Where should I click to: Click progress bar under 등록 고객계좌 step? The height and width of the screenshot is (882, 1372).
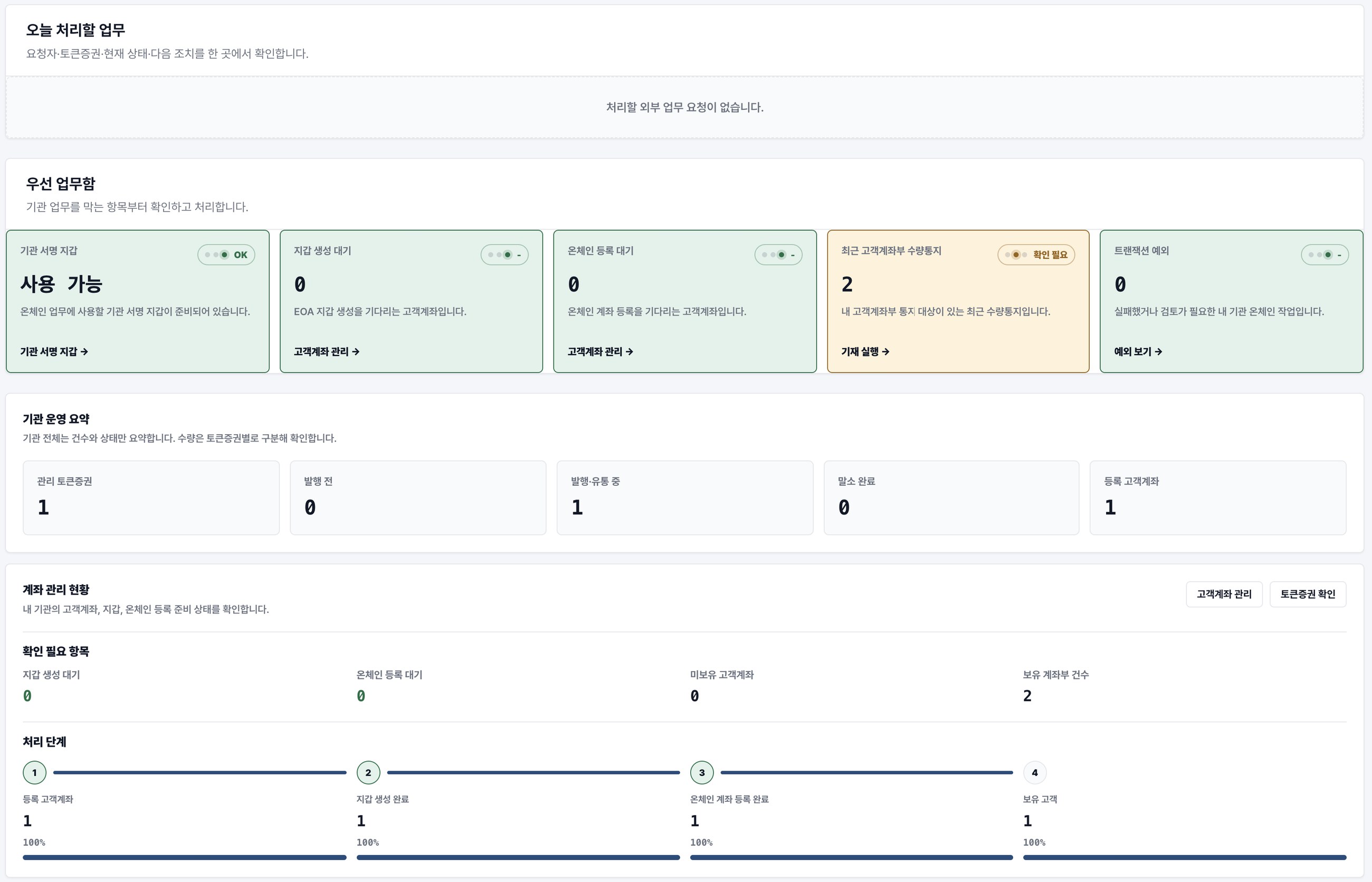click(185, 857)
